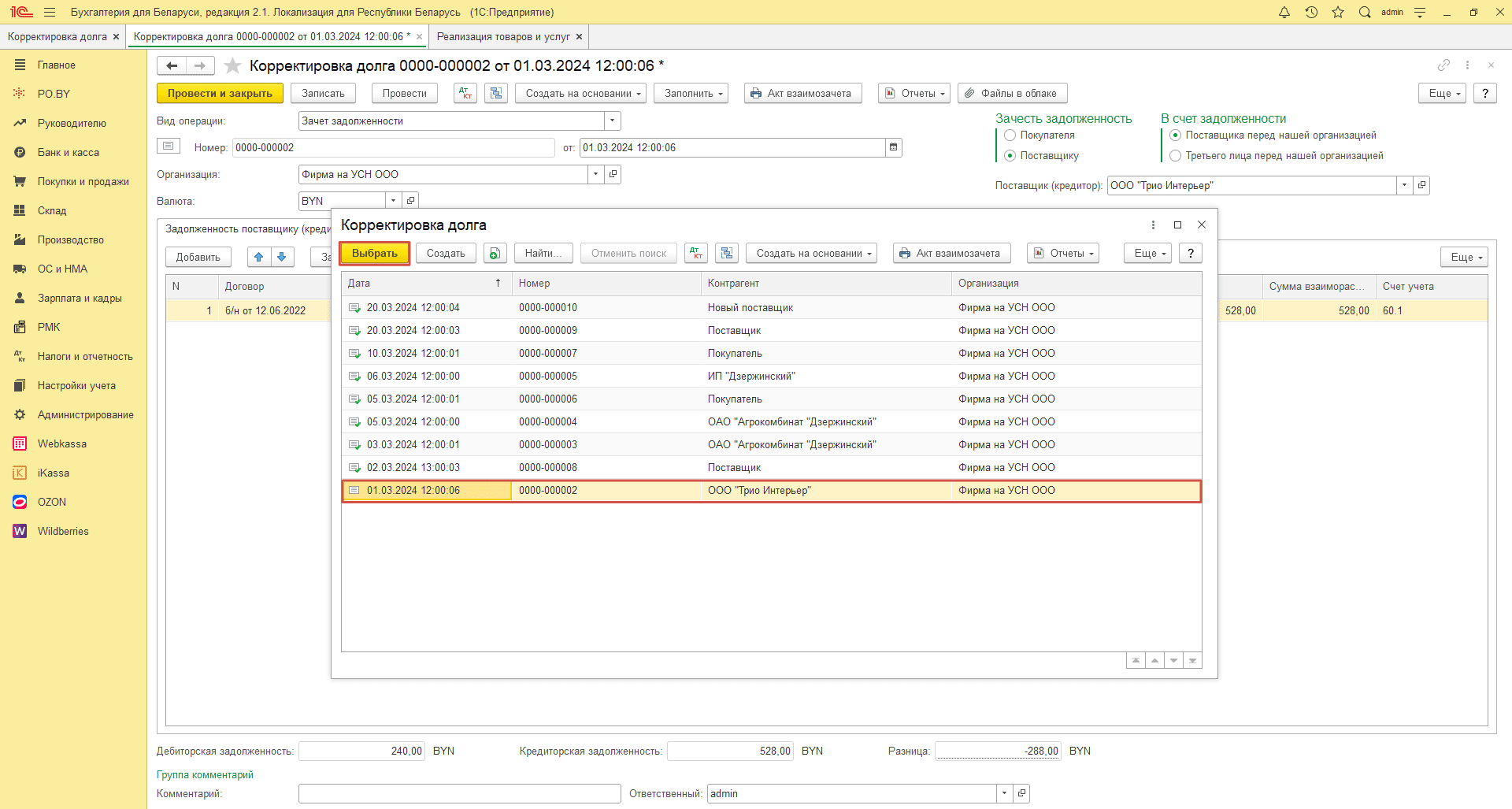Image resolution: width=1512 pixels, height=809 pixels.
Task: Click Выбрать button in dialog
Action: coord(375,253)
